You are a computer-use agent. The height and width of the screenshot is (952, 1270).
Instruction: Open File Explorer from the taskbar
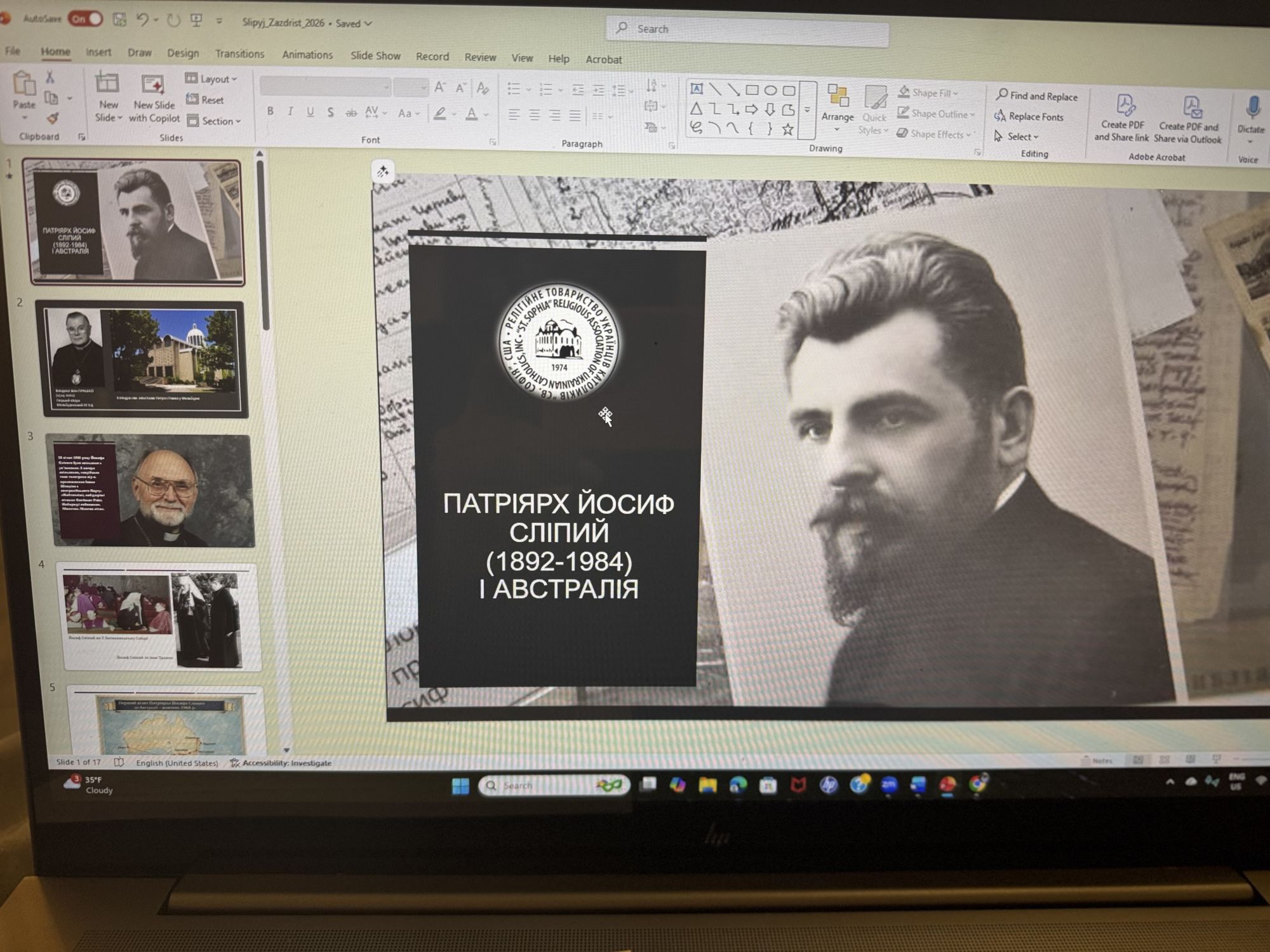707,786
